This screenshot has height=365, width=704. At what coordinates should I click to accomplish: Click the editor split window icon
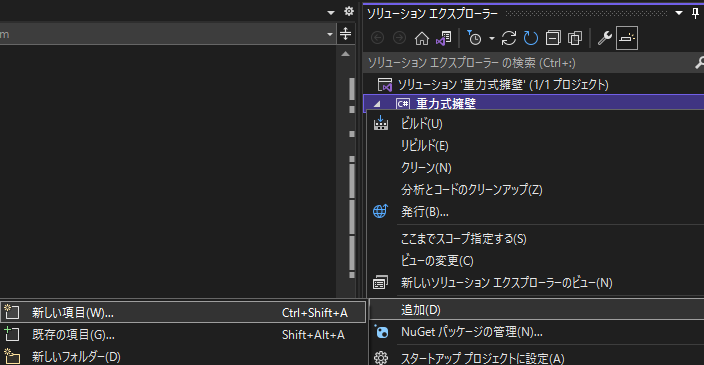(x=345, y=34)
